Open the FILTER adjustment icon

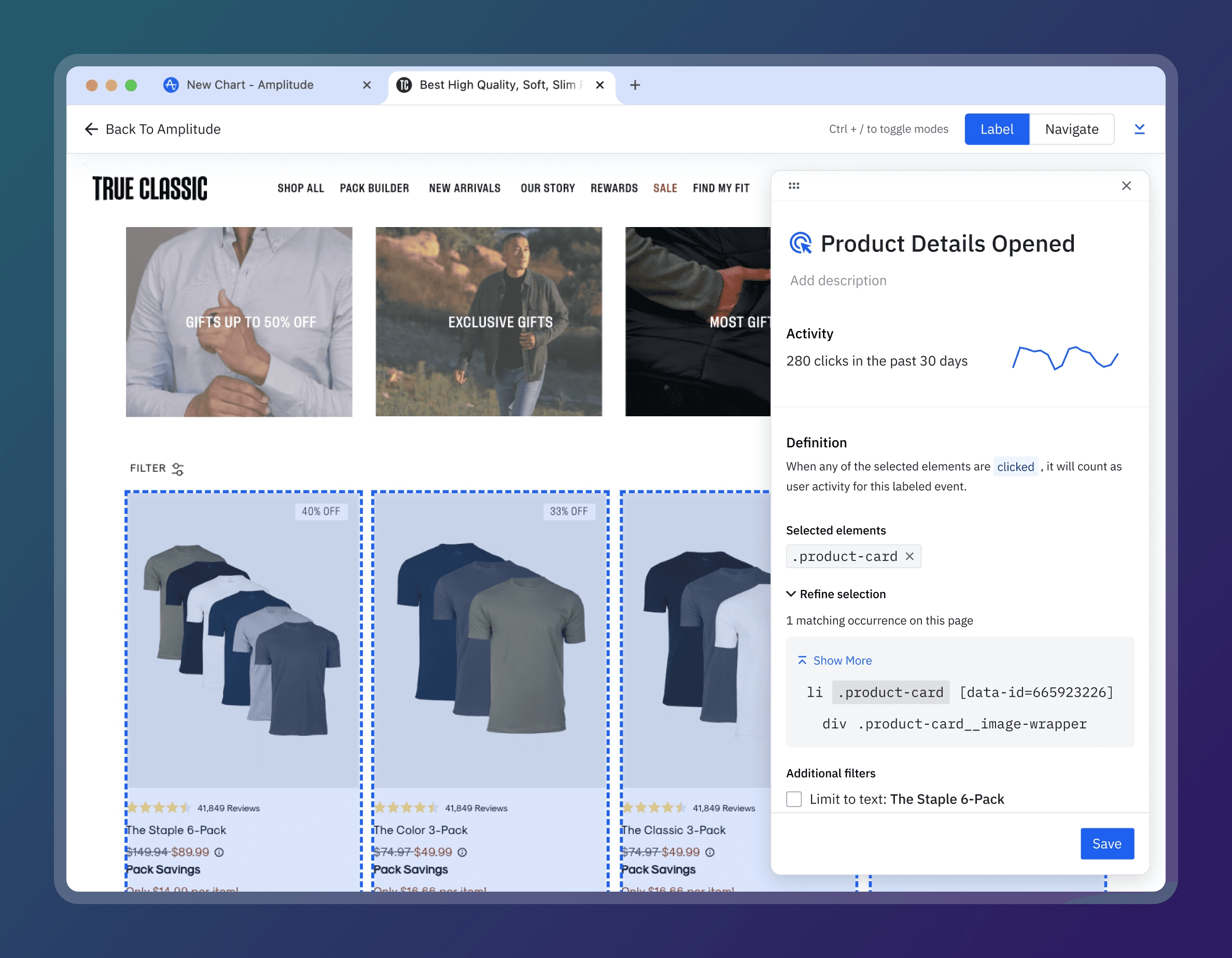tap(177, 469)
